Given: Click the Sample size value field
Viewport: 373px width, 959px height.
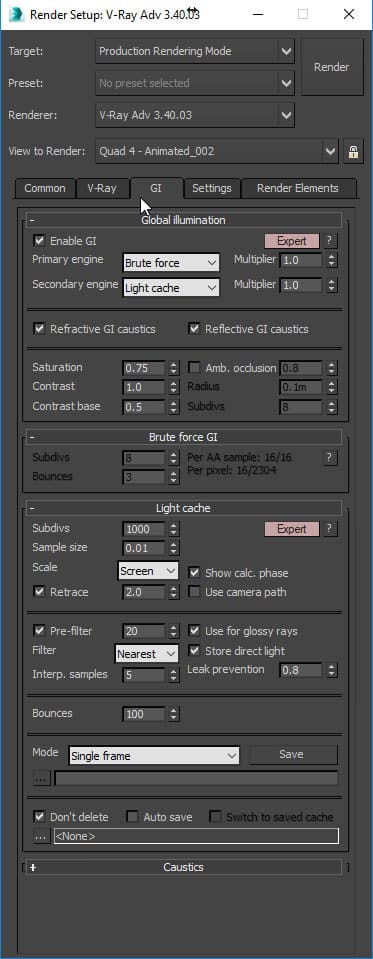Looking at the screenshot, I should point(144,548).
